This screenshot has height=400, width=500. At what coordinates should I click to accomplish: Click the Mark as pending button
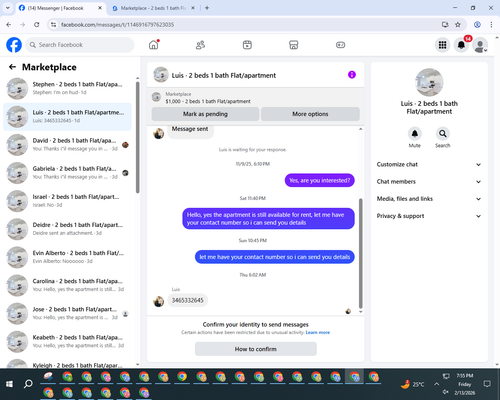pyautogui.click(x=205, y=114)
